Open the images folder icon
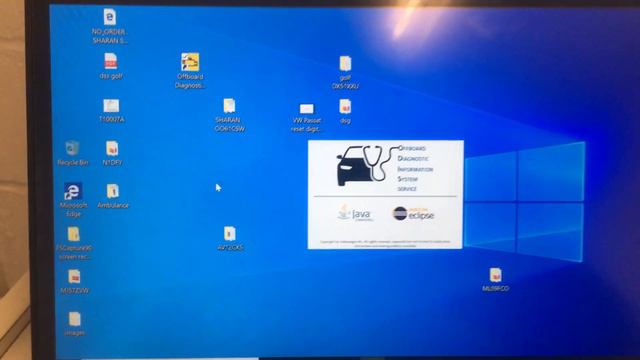This screenshot has width=640, height=360. (x=74, y=319)
